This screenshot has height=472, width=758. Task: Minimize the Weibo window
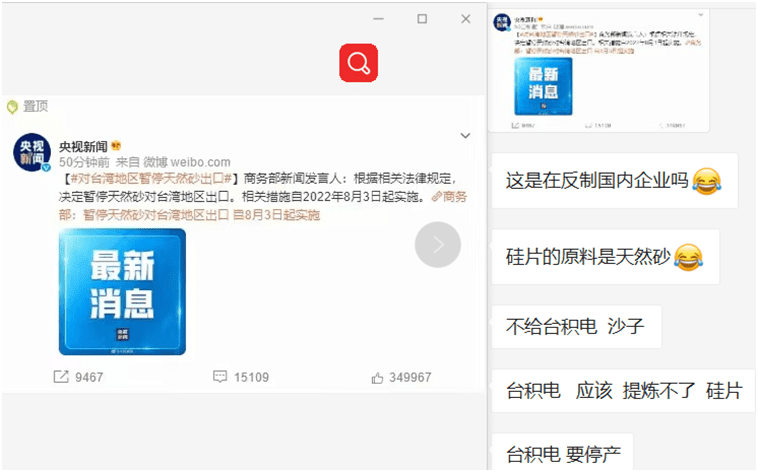tap(379, 19)
